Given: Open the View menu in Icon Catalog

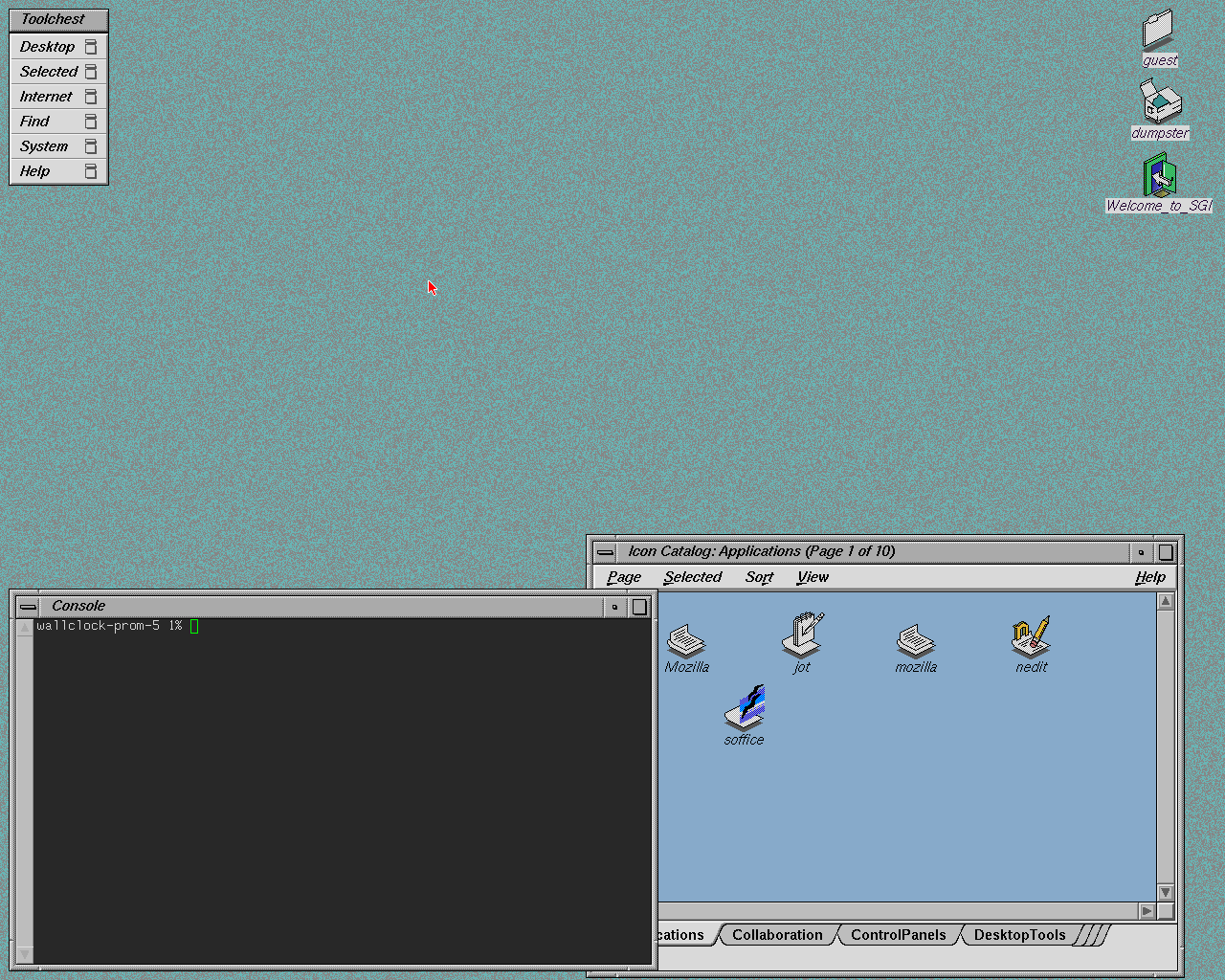Looking at the screenshot, I should [813, 577].
